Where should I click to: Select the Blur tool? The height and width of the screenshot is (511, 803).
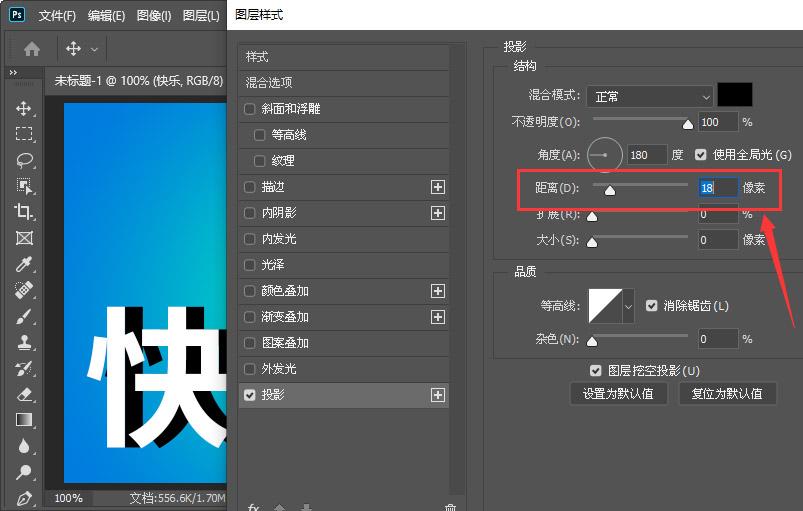24,446
